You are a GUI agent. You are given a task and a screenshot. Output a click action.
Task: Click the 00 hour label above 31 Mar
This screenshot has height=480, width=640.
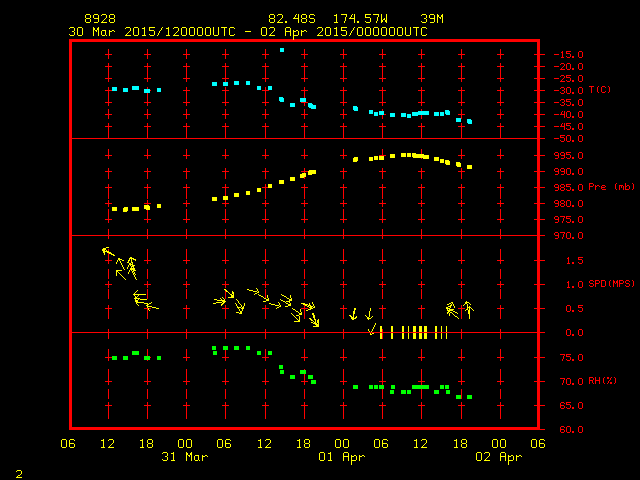point(185,444)
